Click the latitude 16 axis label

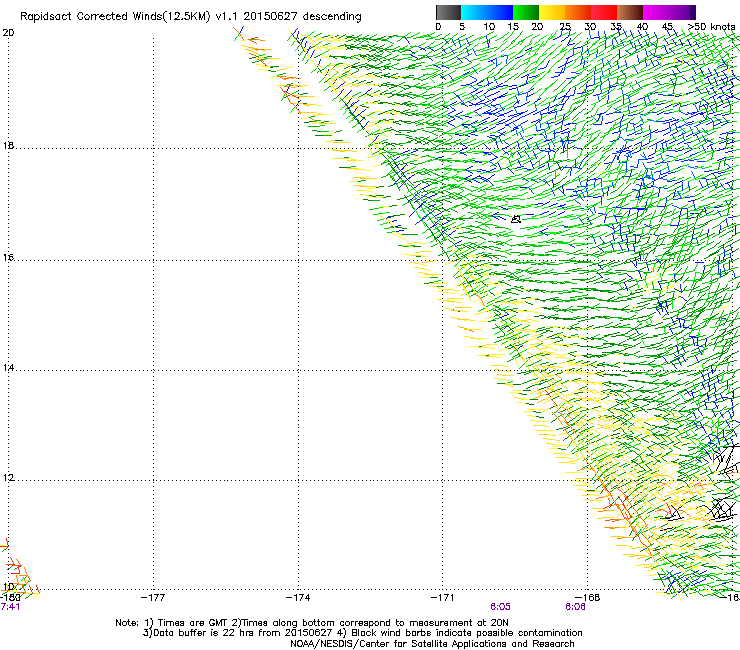8,258
